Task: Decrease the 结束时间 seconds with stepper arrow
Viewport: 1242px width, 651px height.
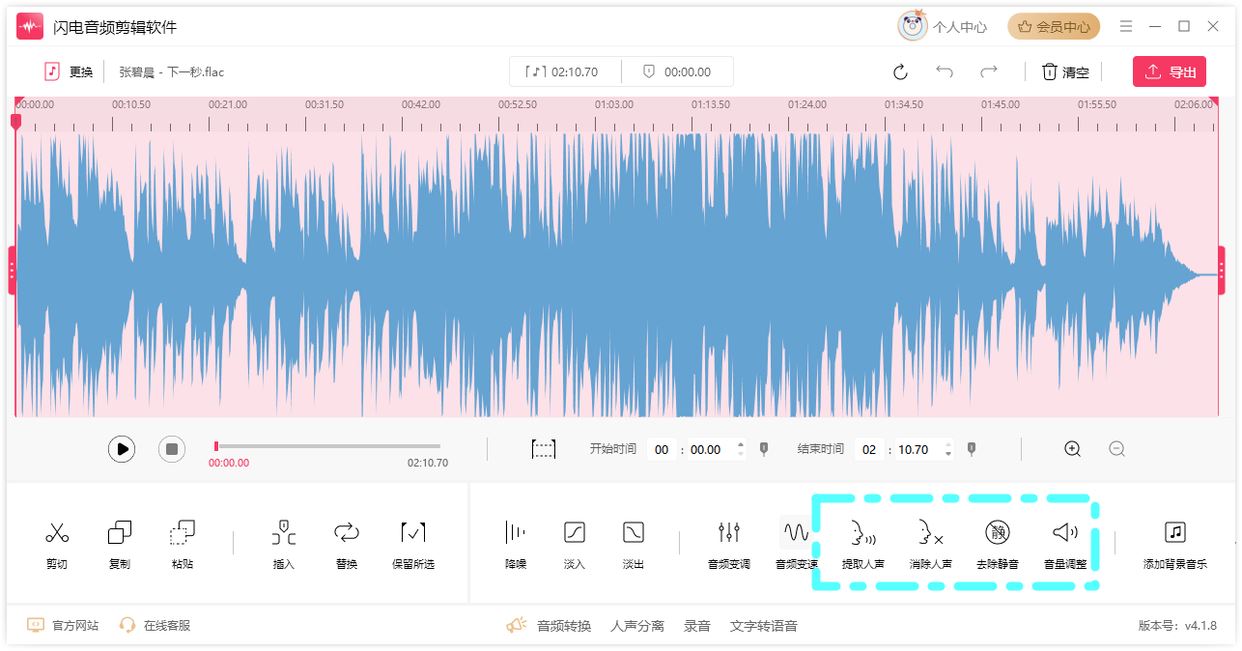Action: 948,455
